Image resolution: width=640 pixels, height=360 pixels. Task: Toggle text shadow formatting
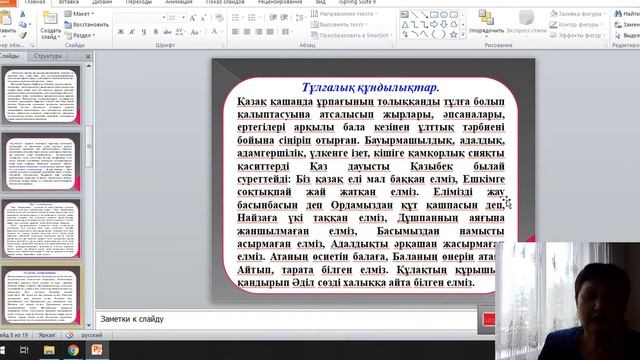tap(156, 31)
